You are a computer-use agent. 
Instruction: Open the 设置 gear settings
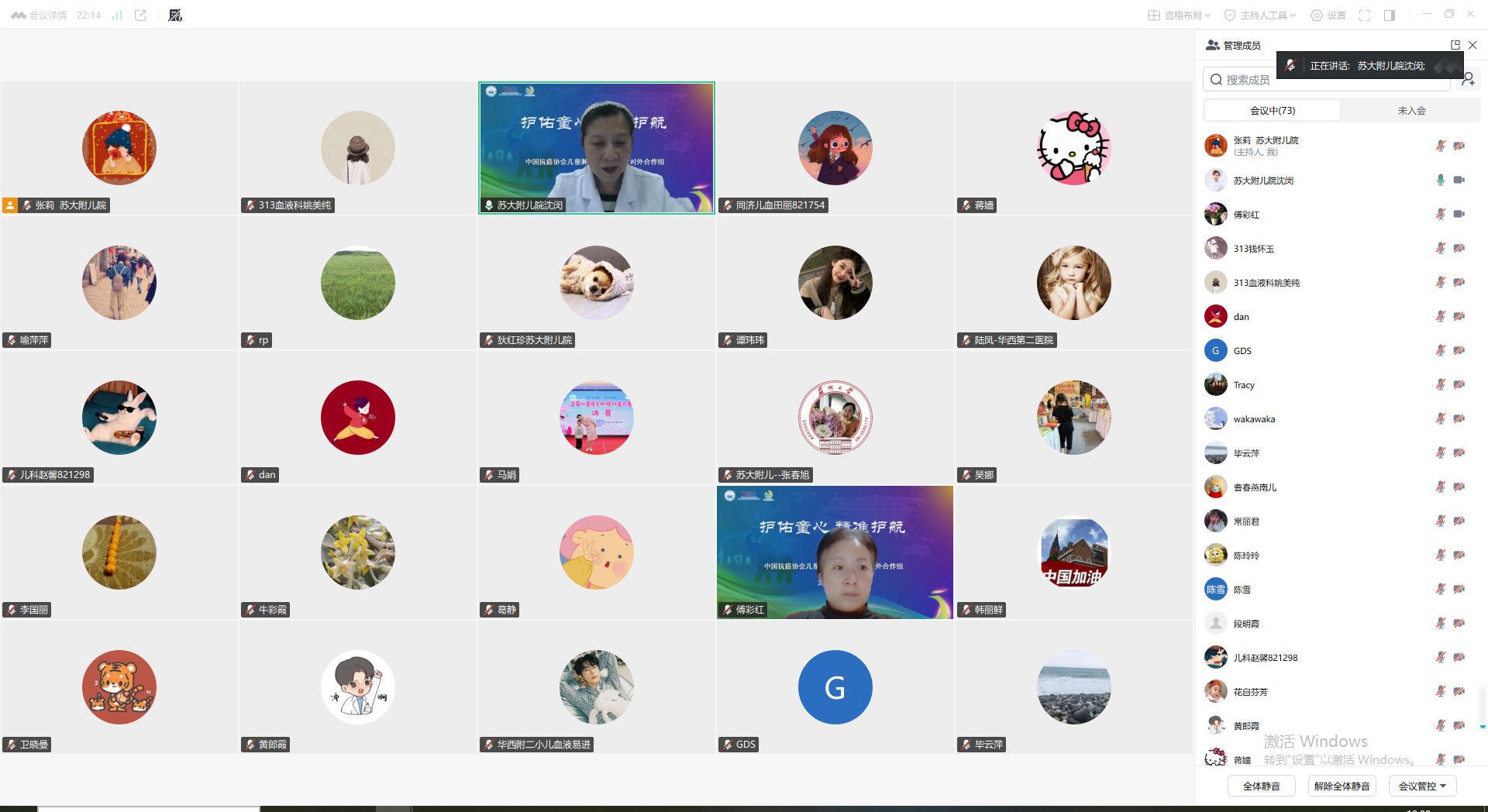pyautogui.click(x=1328, y=15)
